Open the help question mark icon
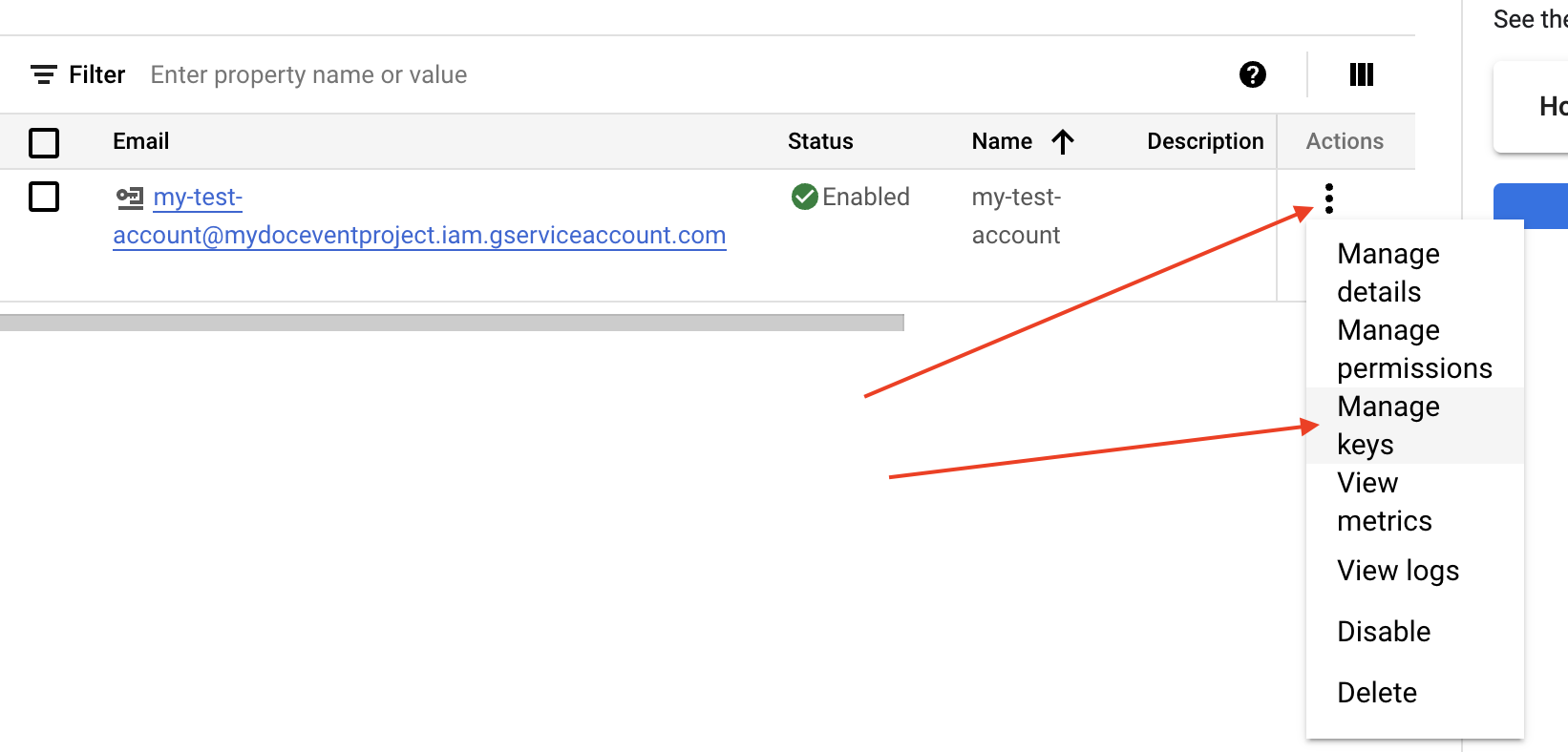1568x752 pixels. (x=1252, y=74)
